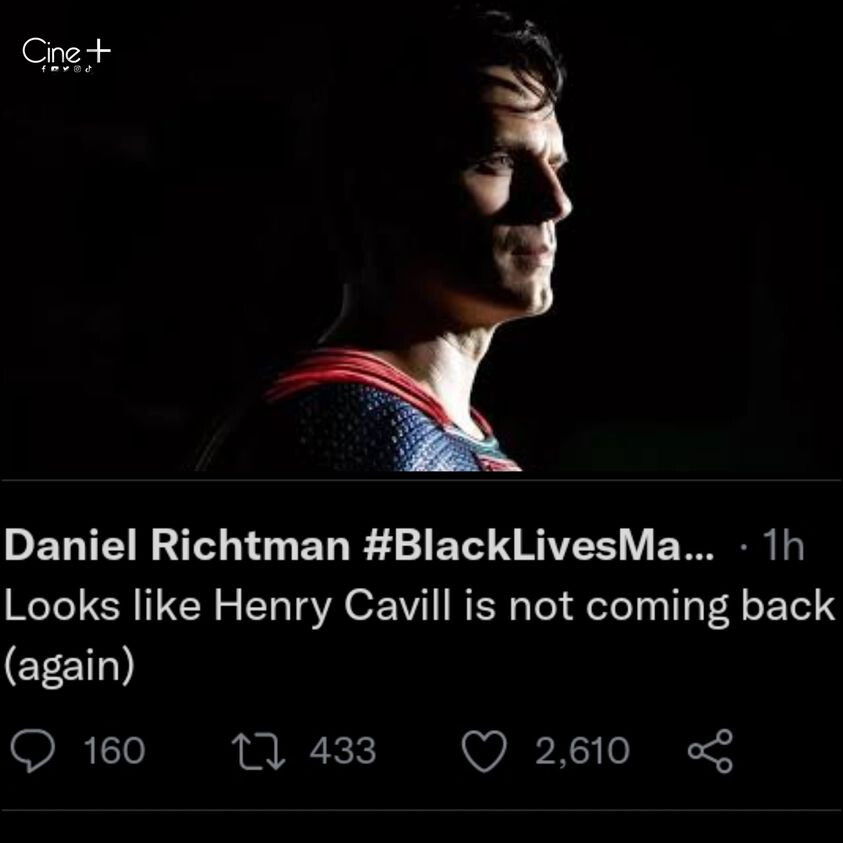Click the plus sign in Cine+ watermark
The width and height of the screenshot is (843, 843).
[99, 51]
